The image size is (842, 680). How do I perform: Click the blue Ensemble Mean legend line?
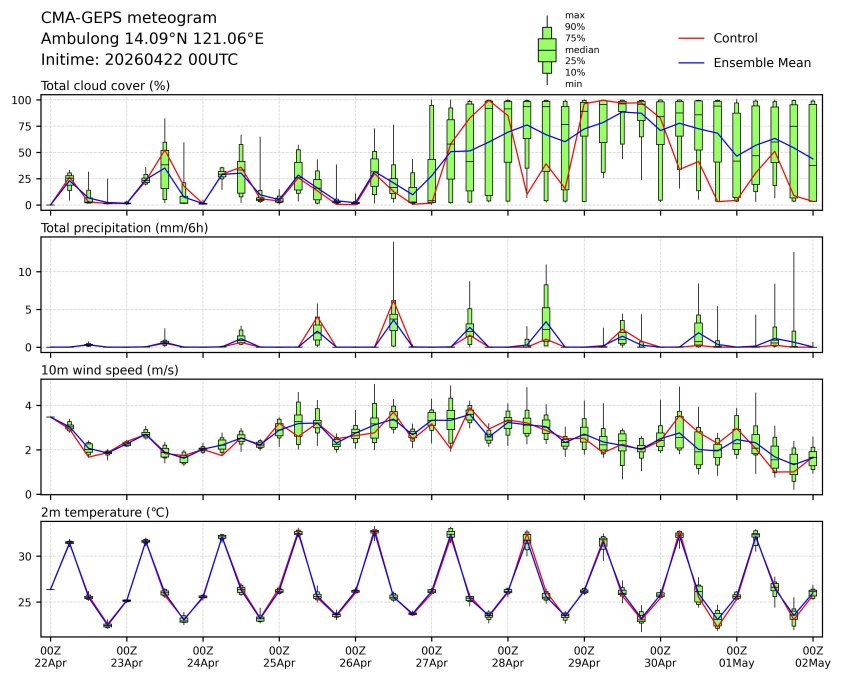(x=691, y=62)
